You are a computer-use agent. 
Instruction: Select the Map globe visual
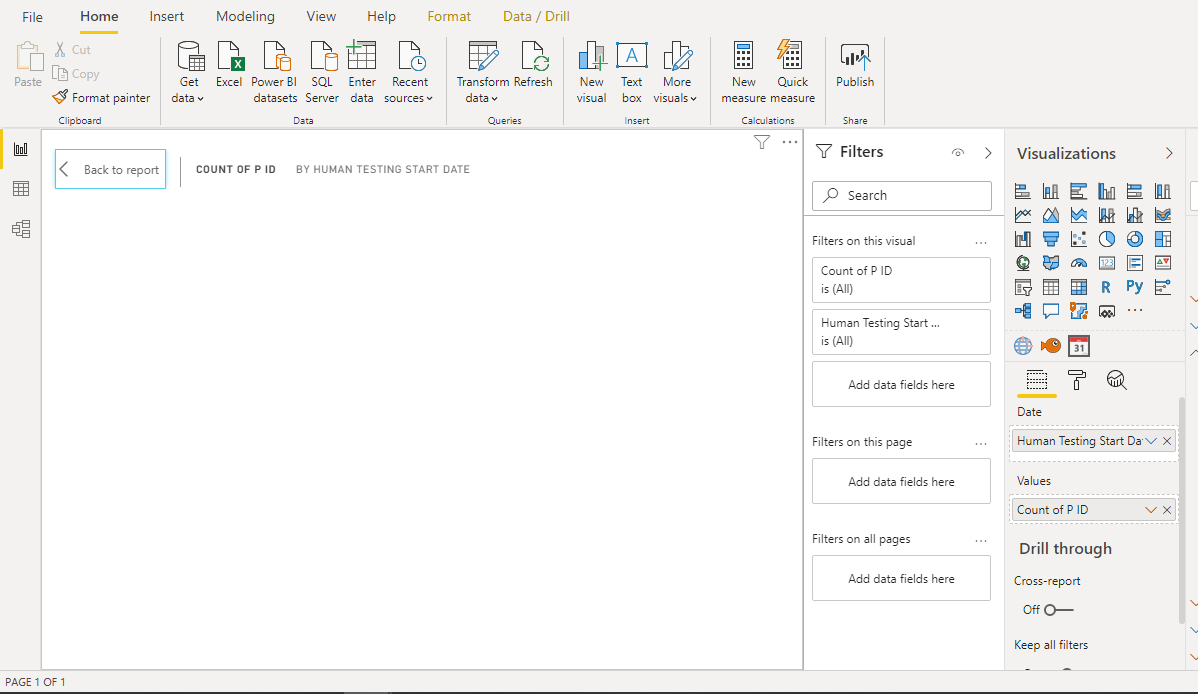point(1023,263)
